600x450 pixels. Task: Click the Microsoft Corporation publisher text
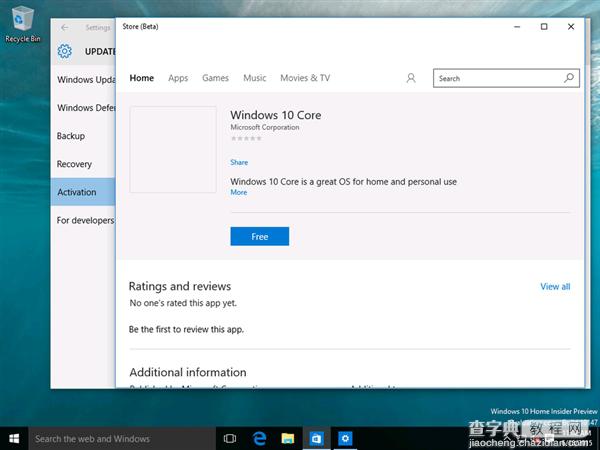265,127
